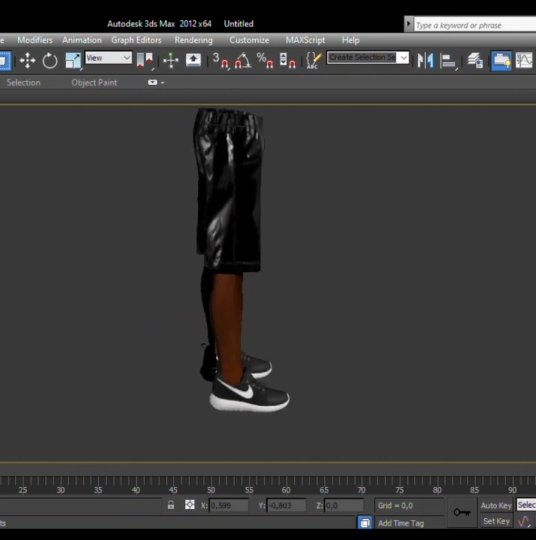This screenshot has width=536, height=540.
Task: Toggle Absolute/Offset transform type-in mode
Action: [189, 505]
